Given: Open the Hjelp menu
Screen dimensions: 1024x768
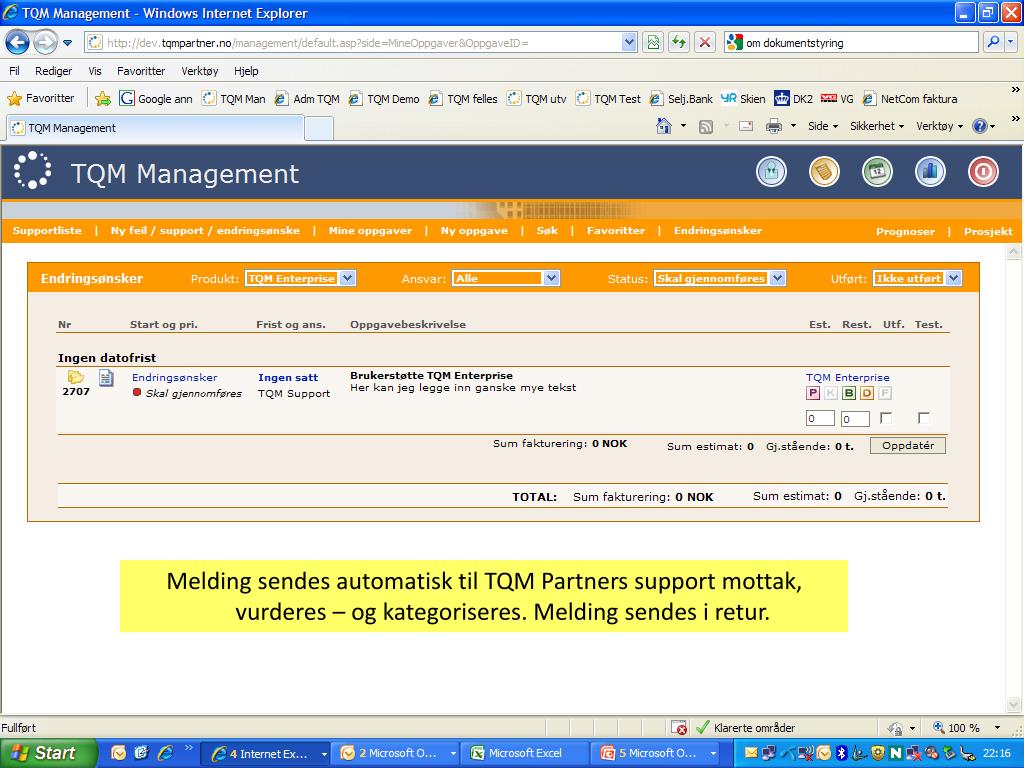Looking at the screenshot, I should pos(246,71).
